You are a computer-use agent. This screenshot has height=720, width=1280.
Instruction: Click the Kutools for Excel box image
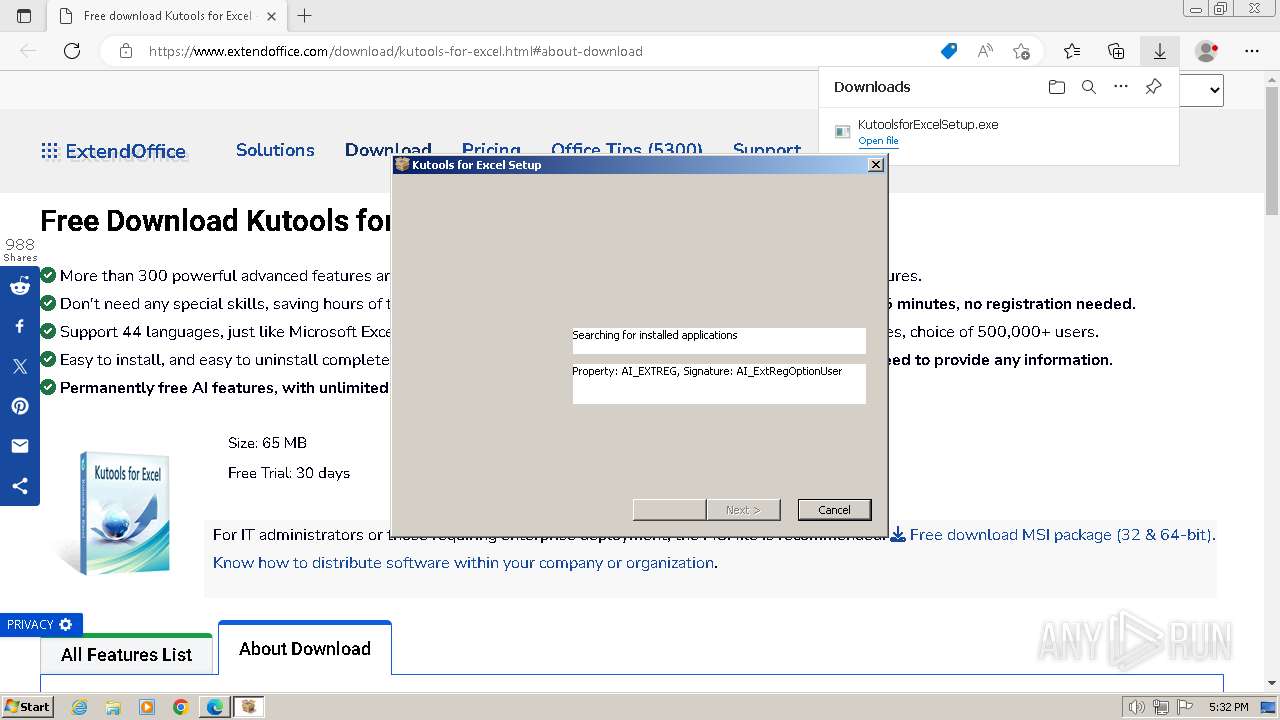coord(120,512)
